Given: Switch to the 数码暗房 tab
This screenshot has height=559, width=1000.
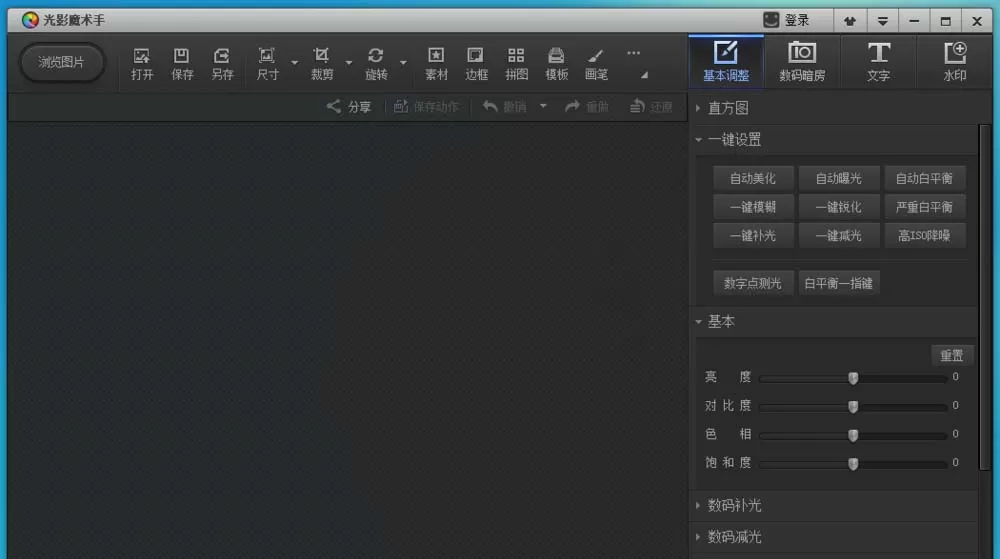Looking at the screenshot, I should tap(802, 62).
